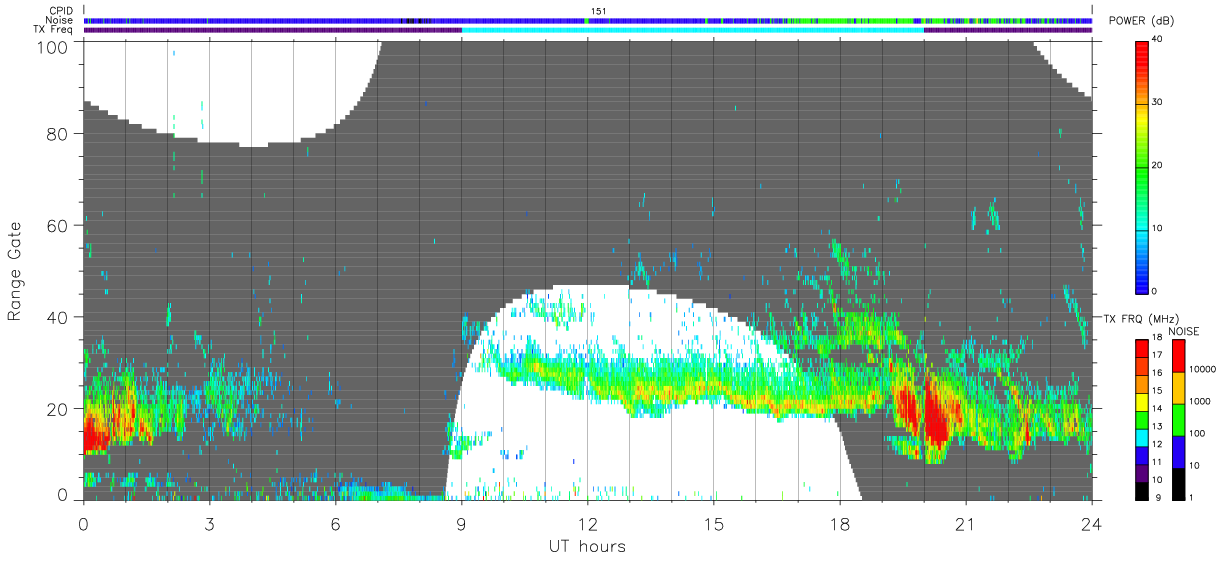Image resolution: width=1228 pixels, height=567 pixels.
Task: Click the Noise row label at top left
Action: click(x=59, y=20)
